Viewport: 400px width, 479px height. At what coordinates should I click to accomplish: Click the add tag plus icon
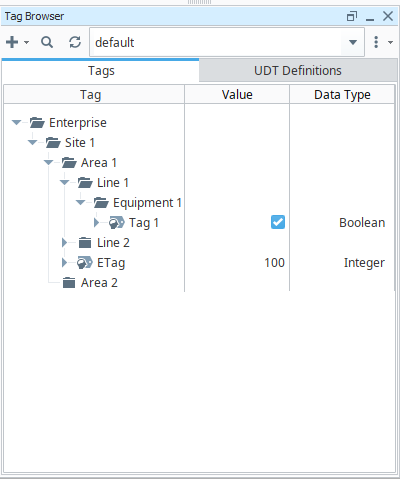[x=12, y=42]
